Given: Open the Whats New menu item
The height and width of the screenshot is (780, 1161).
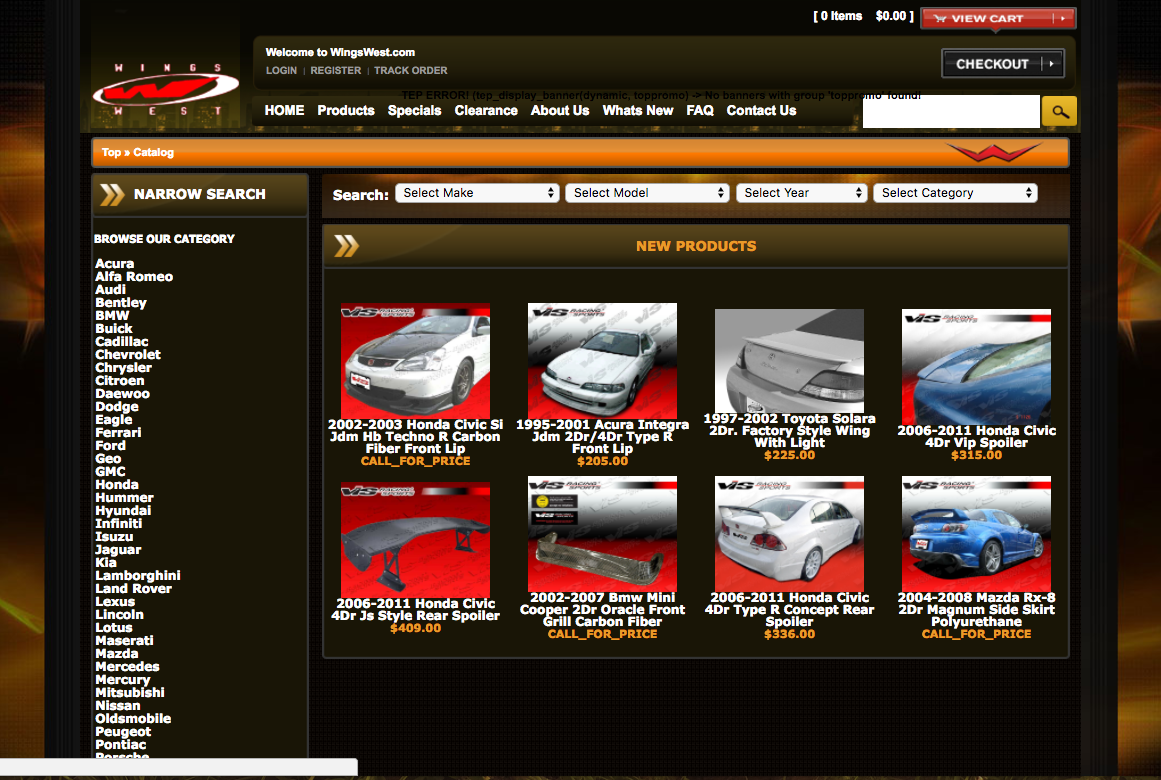Looking at the screenshot, I should [638, 110].
